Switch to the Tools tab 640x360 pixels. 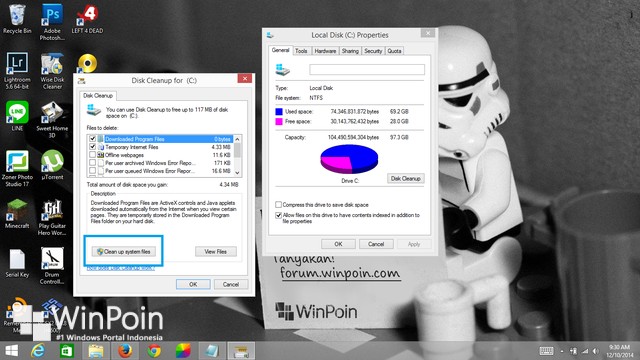point(301,51)
